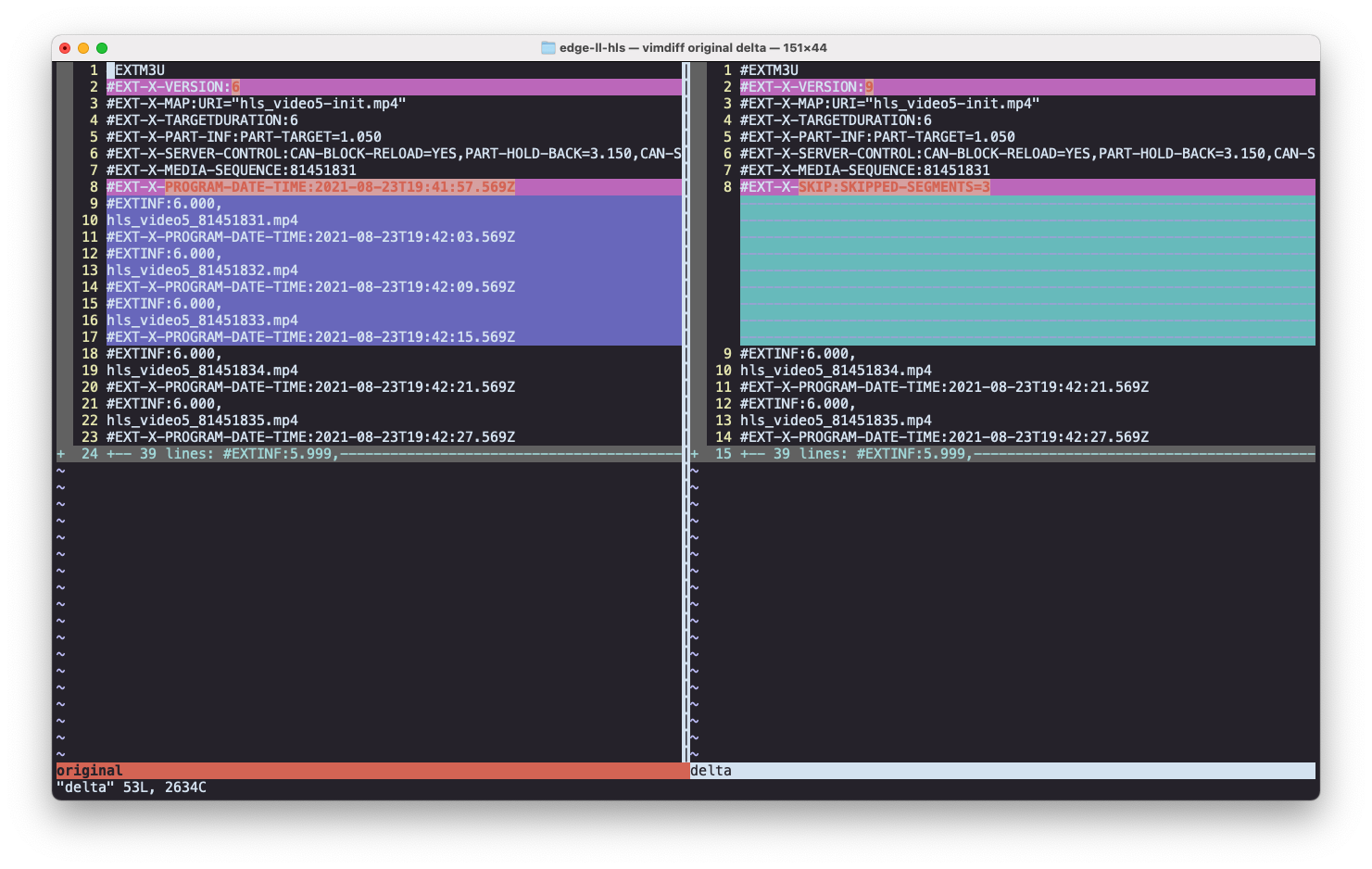Click the red close window button

65,48
